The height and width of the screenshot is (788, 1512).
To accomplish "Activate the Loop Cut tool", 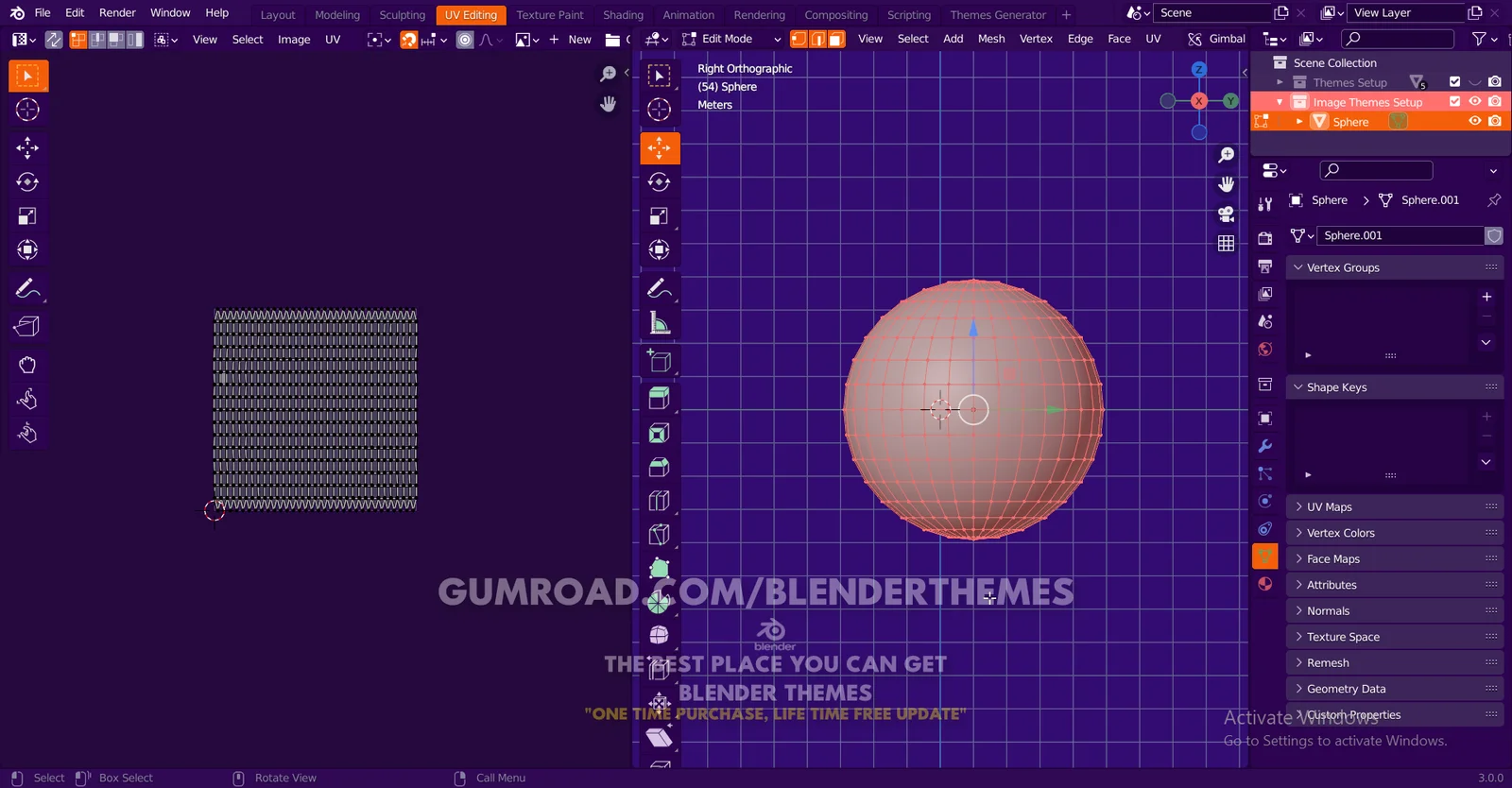I will tap(660, 501).
